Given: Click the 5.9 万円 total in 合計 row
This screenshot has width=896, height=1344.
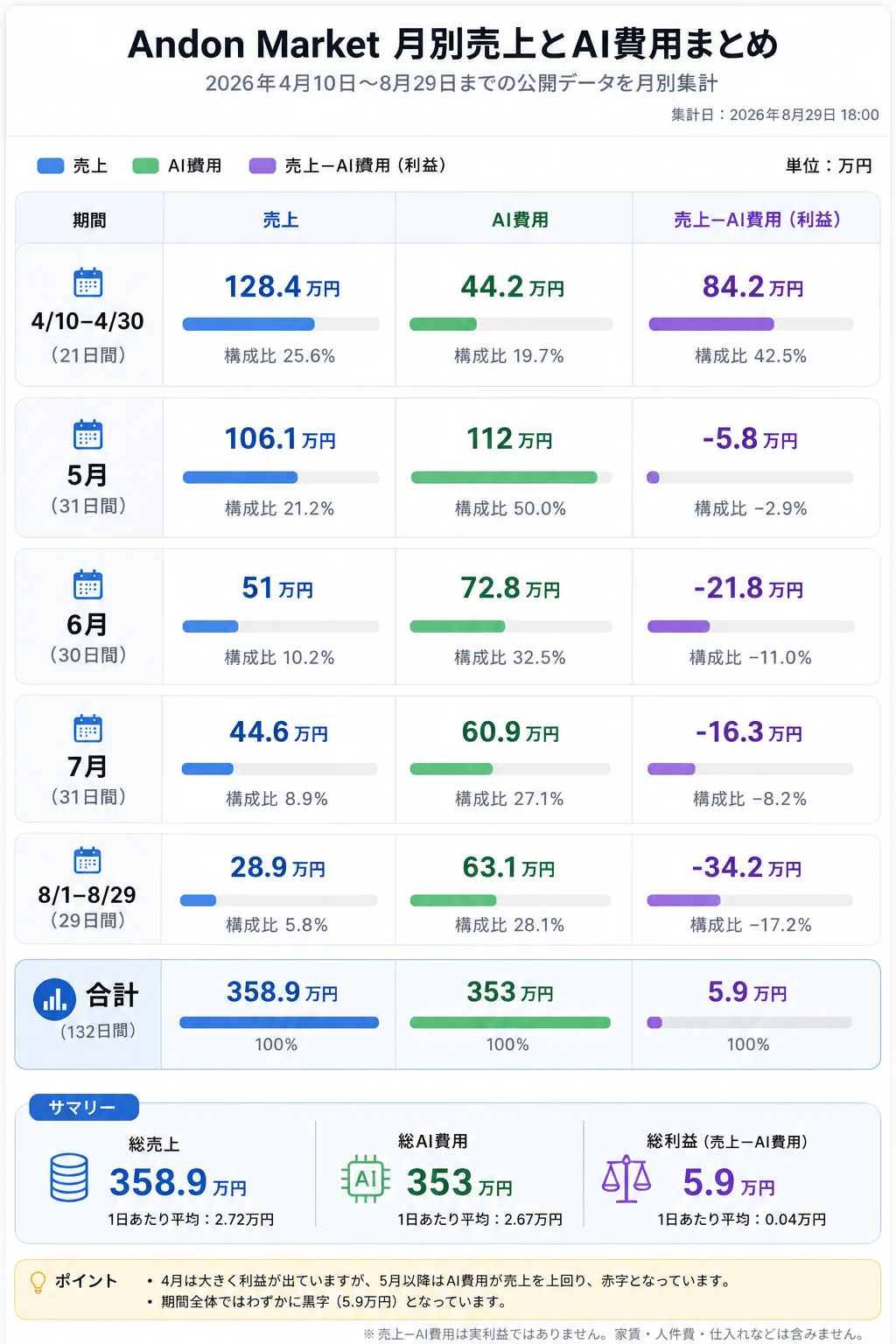Looking at the screenshot, I should point(747,992).
